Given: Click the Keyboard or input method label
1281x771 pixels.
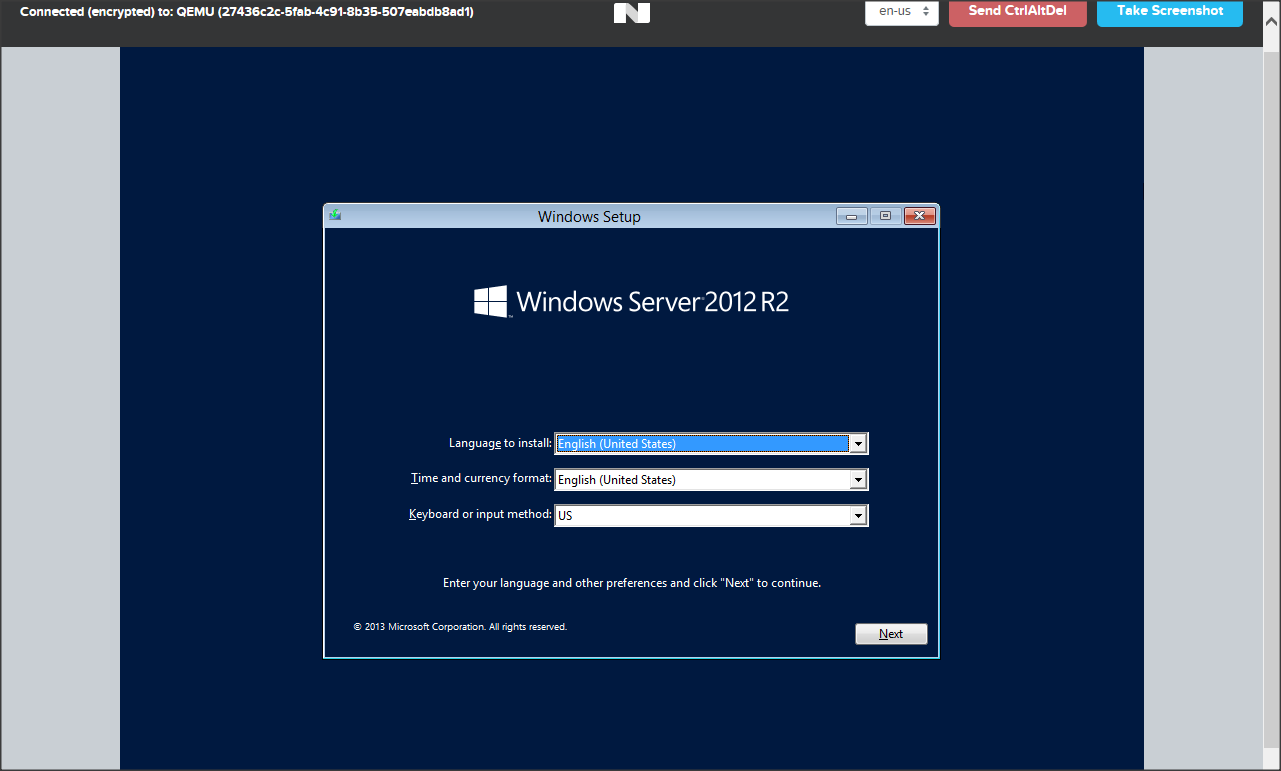Looking at the screenshot, I should click(480, 515).
